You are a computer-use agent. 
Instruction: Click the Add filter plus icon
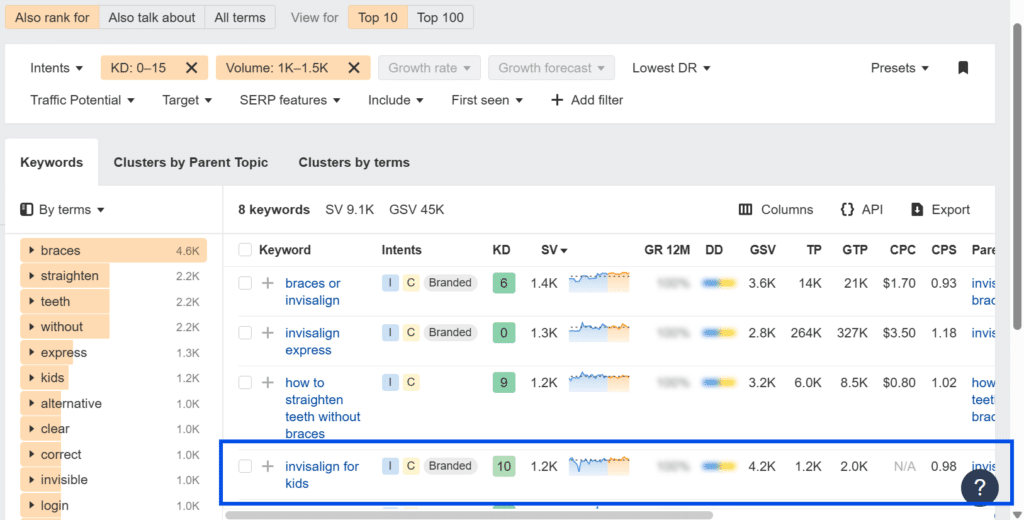tap(557, 100)
